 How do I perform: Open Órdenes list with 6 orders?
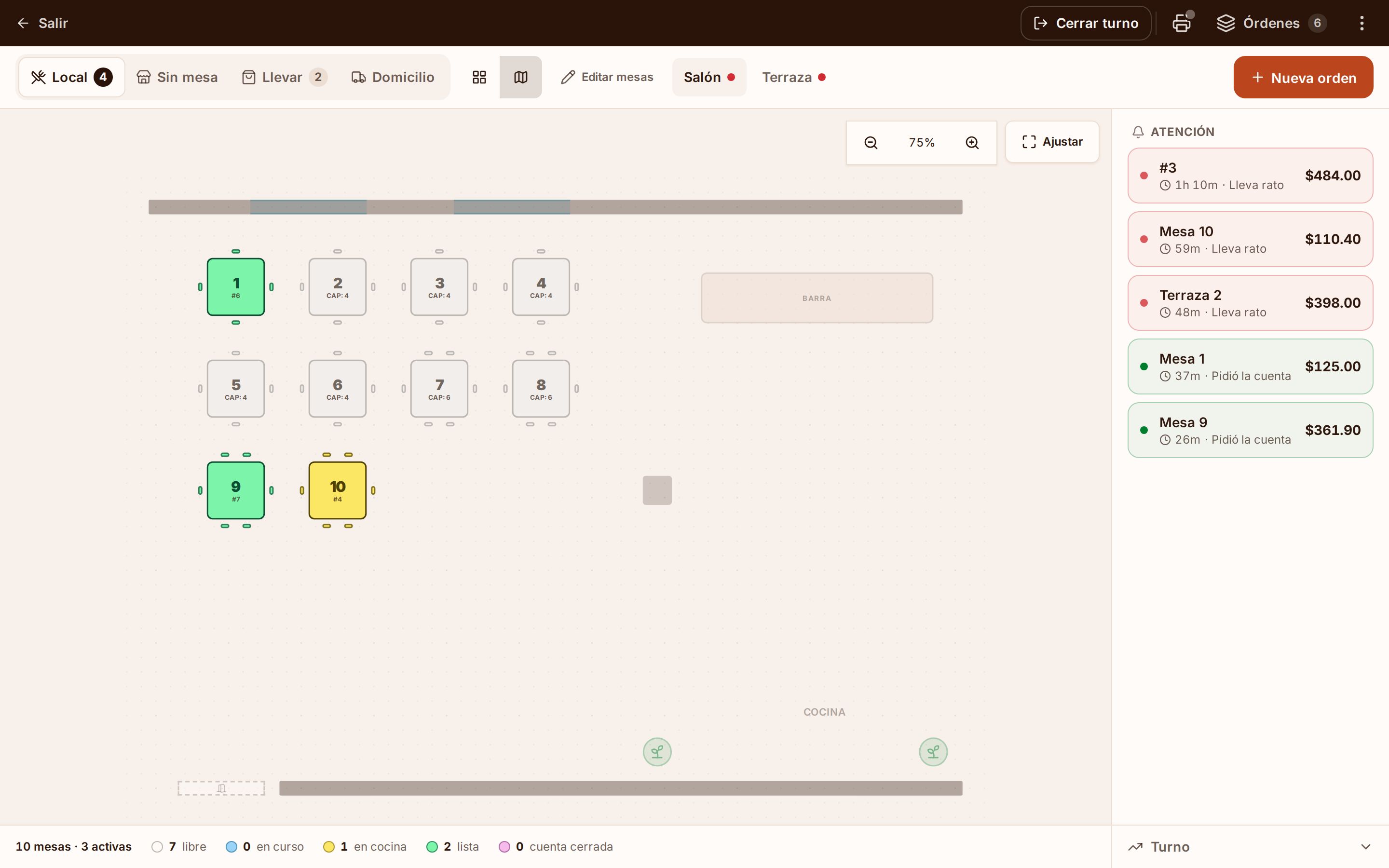pyautogui.click(x=1271, y=23)
